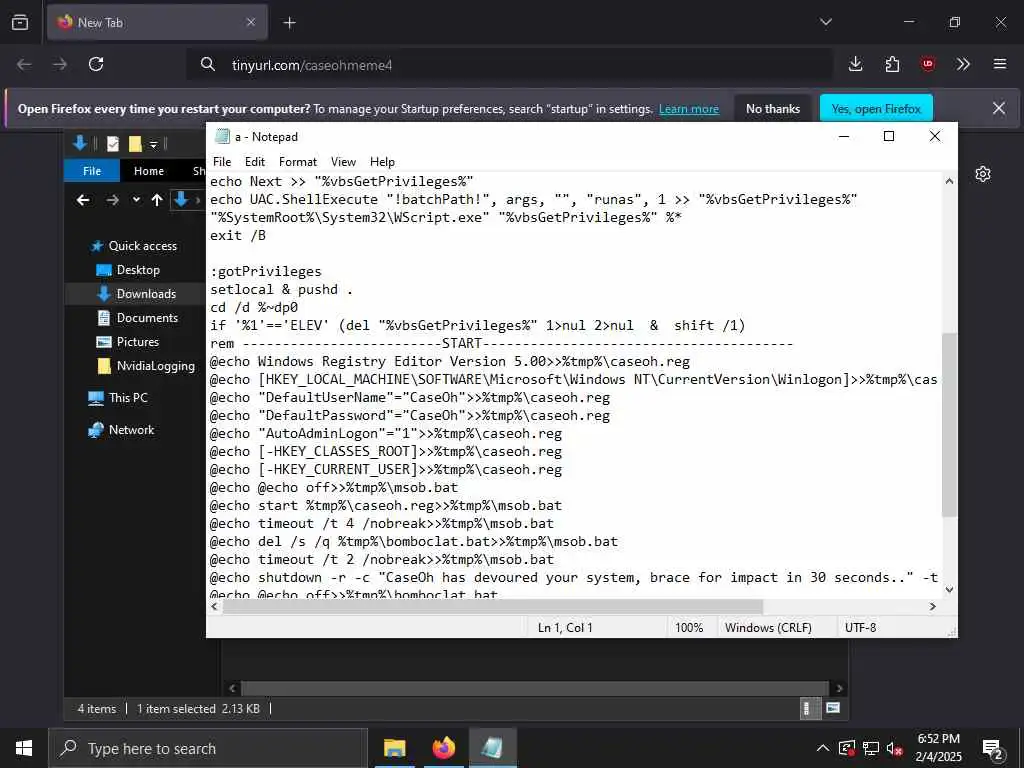This screenshot has width=1024, height=768.
Task: Dismiss the Firefox startup notification bar
Action: 999,108
